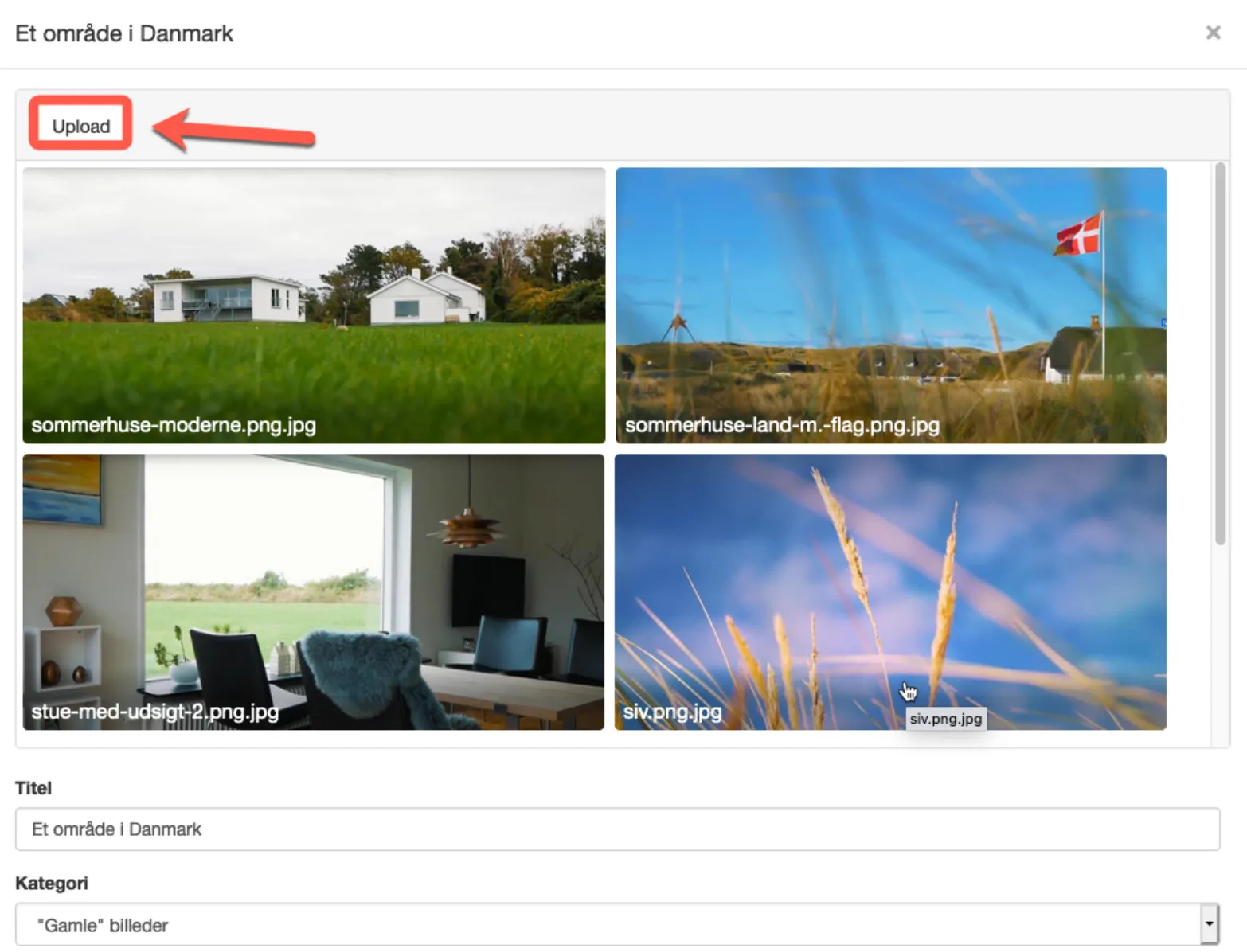Click the siv.png.jpg hover tooltip

pyautogui.click(x=946, y=719)
